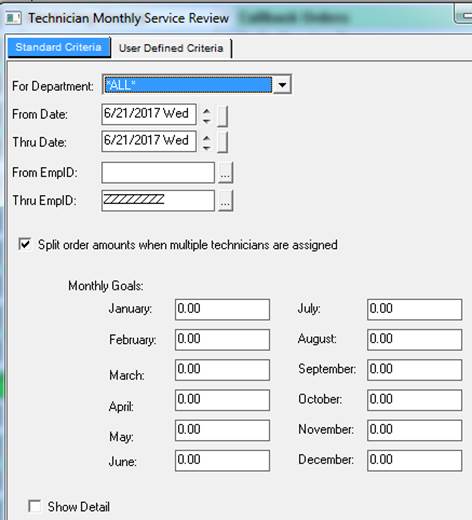Open the Thru Date calendar button
The width and height of the screenshot is (472, 520).
(223, 142)
